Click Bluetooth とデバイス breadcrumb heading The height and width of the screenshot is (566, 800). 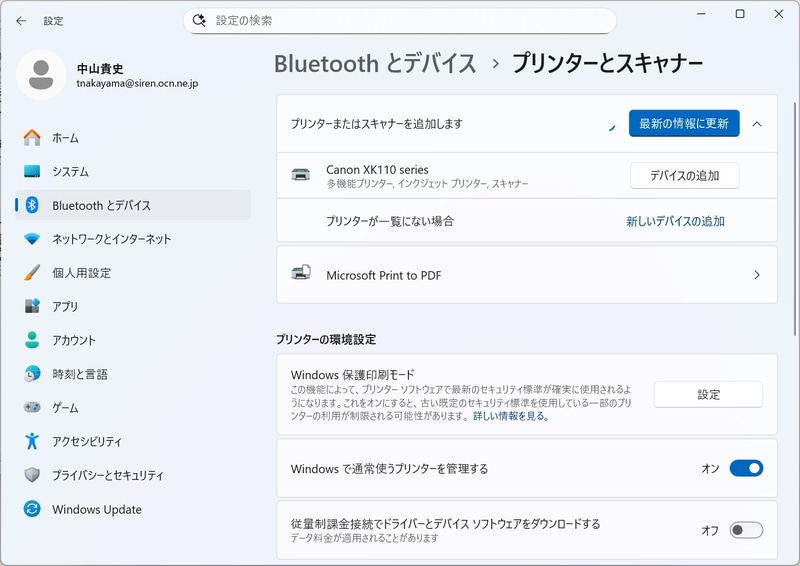tap(375, 63)
